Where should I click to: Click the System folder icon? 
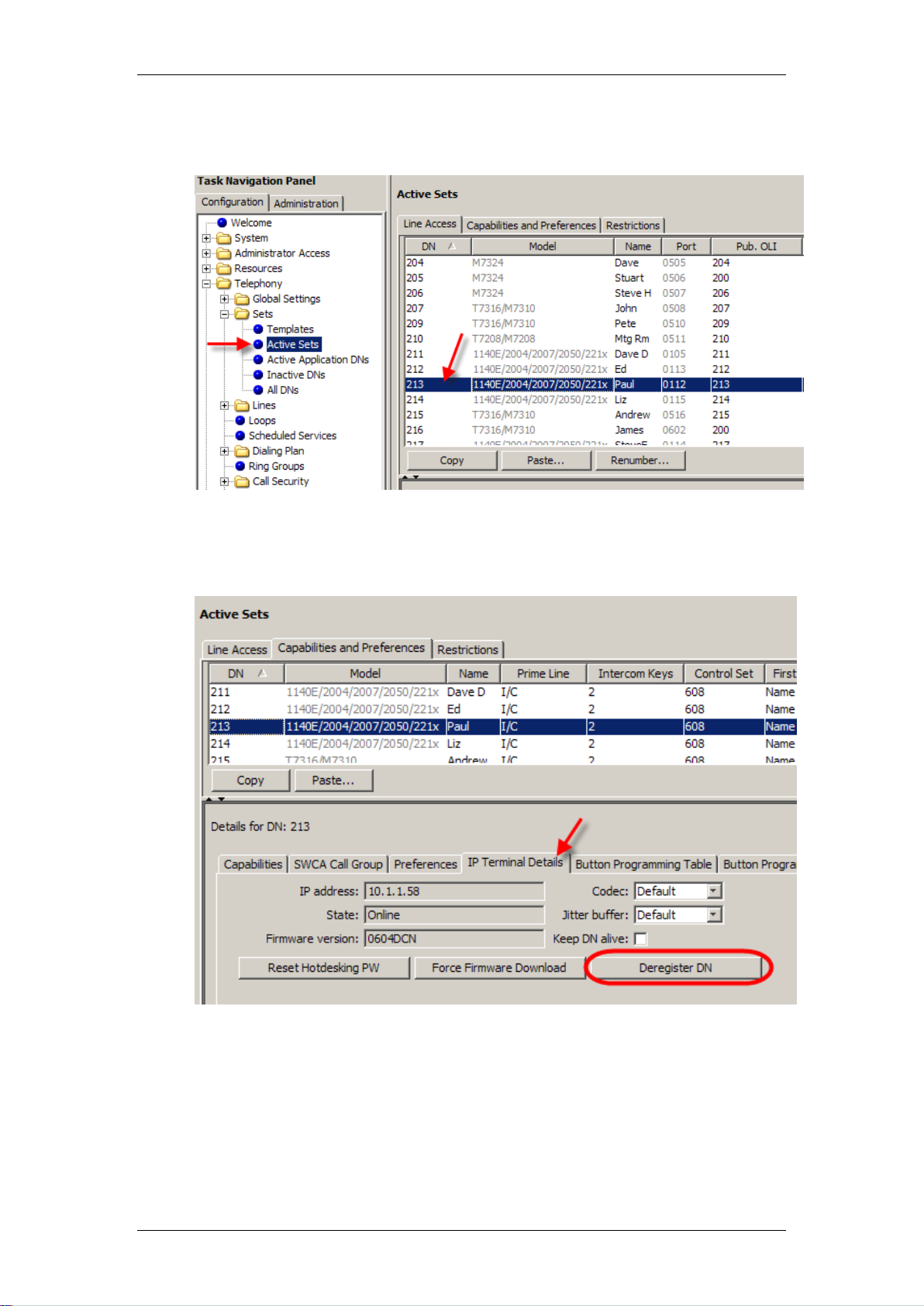224,238
